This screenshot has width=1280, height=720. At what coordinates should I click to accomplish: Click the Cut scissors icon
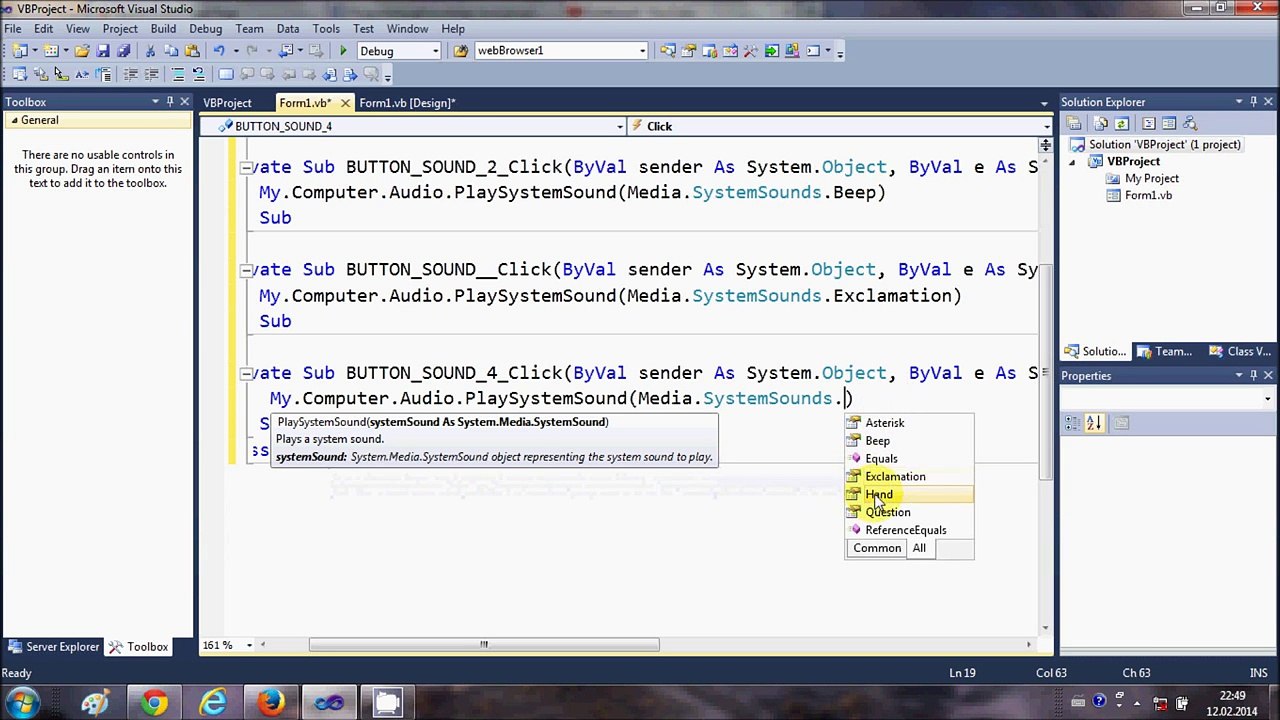150,51
